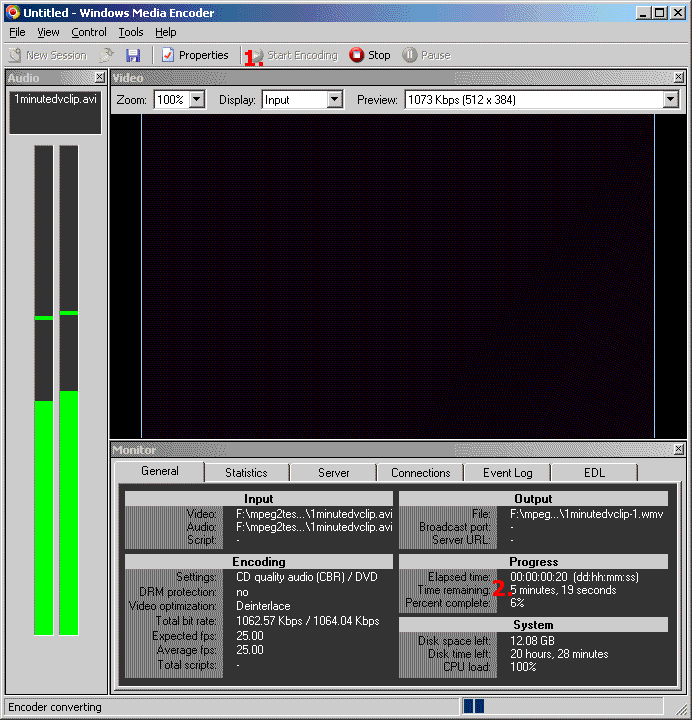Click the '20 hours, 28 minutes' disk time

pos(559,654)
